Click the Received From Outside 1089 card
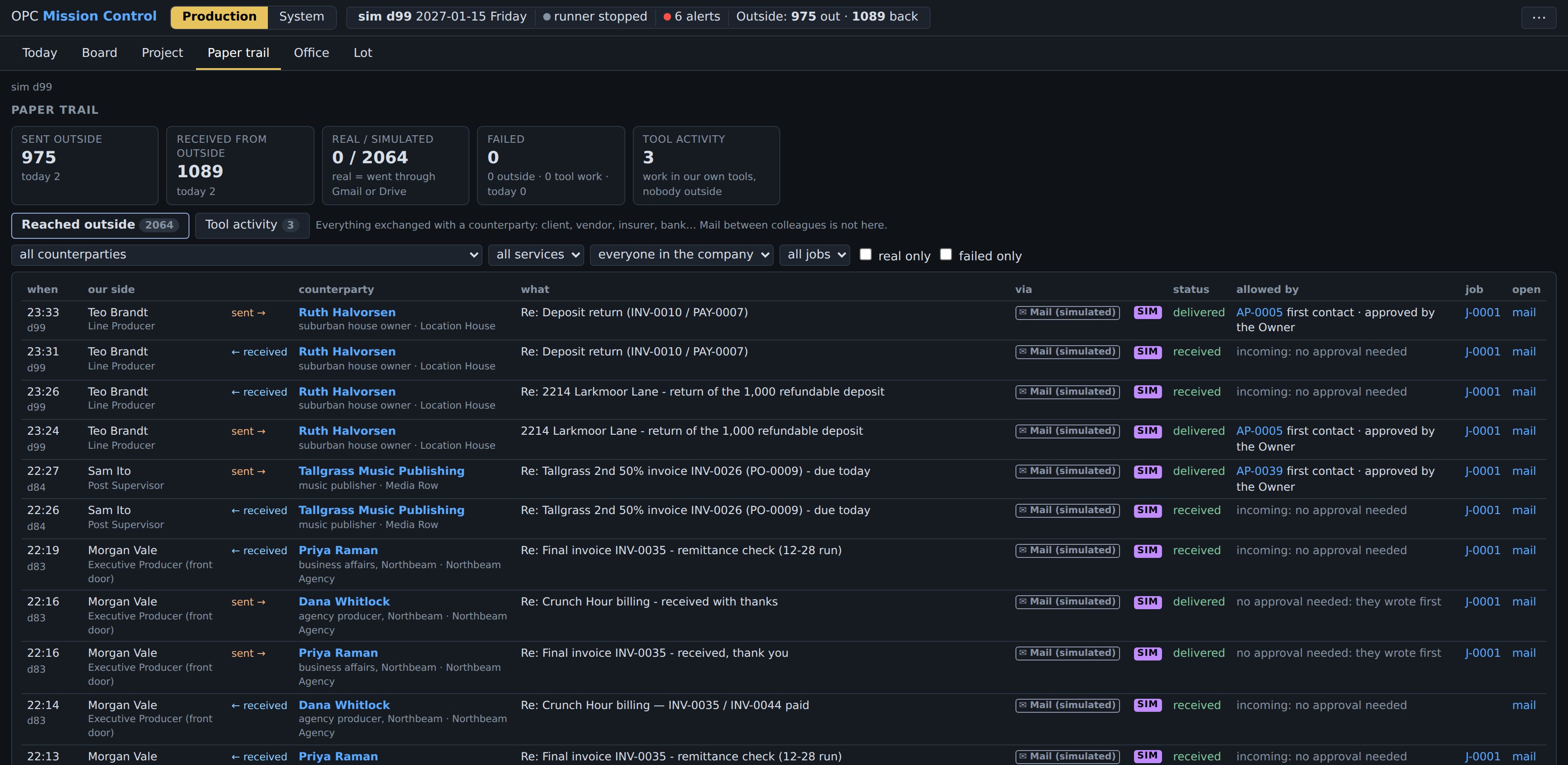Screen dimensions: 1568x765 click(240, 166)
